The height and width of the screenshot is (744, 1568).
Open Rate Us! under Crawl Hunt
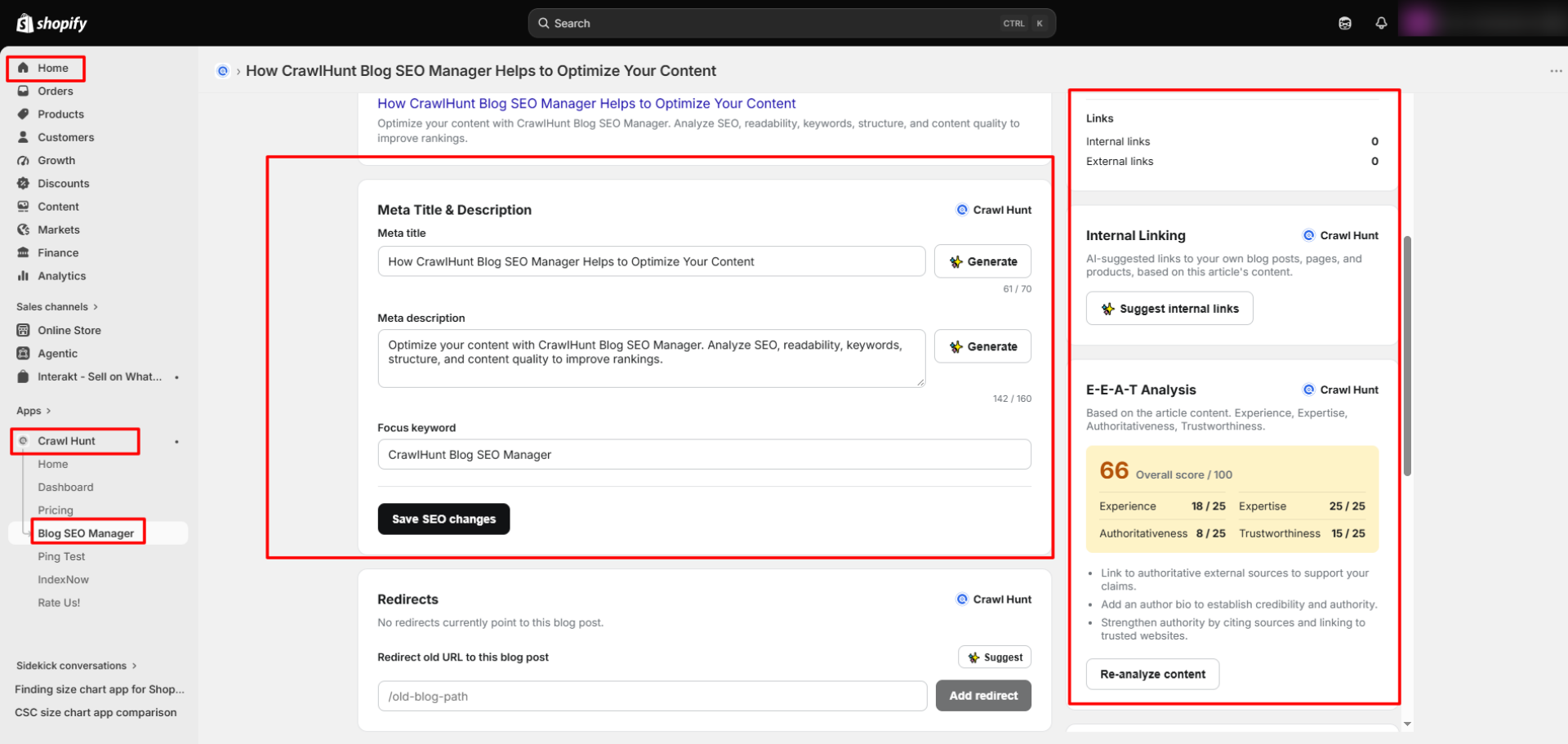pyautogui.click(x=59, y=603)
